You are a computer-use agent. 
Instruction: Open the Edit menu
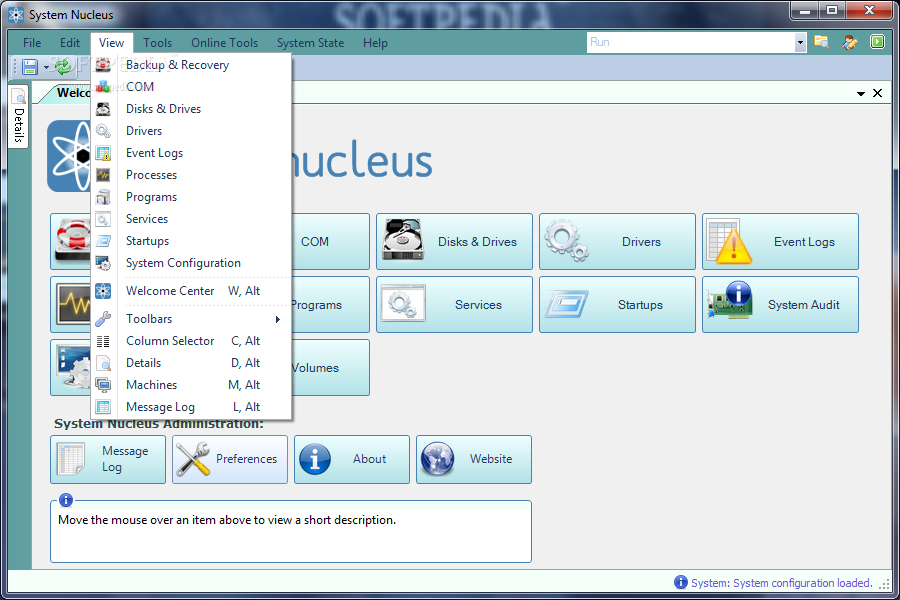tap(70, 43)
